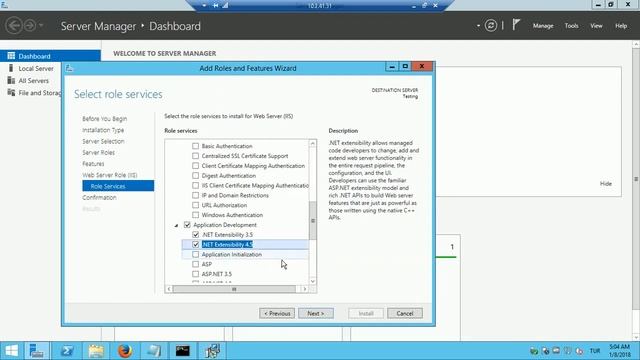Open the notifications flag icon
Viewport: 640px width, 360px height.
click(516, 25)
